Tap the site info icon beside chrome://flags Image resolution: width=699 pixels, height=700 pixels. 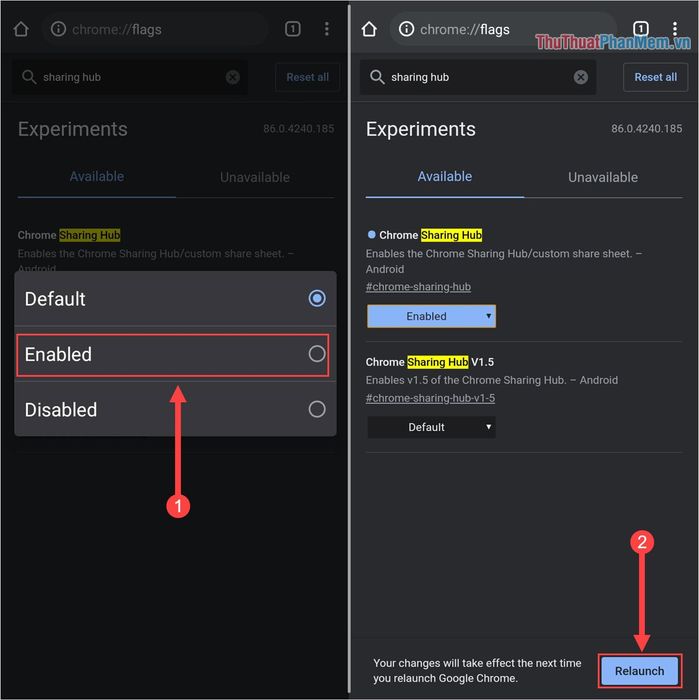point(406,29)
